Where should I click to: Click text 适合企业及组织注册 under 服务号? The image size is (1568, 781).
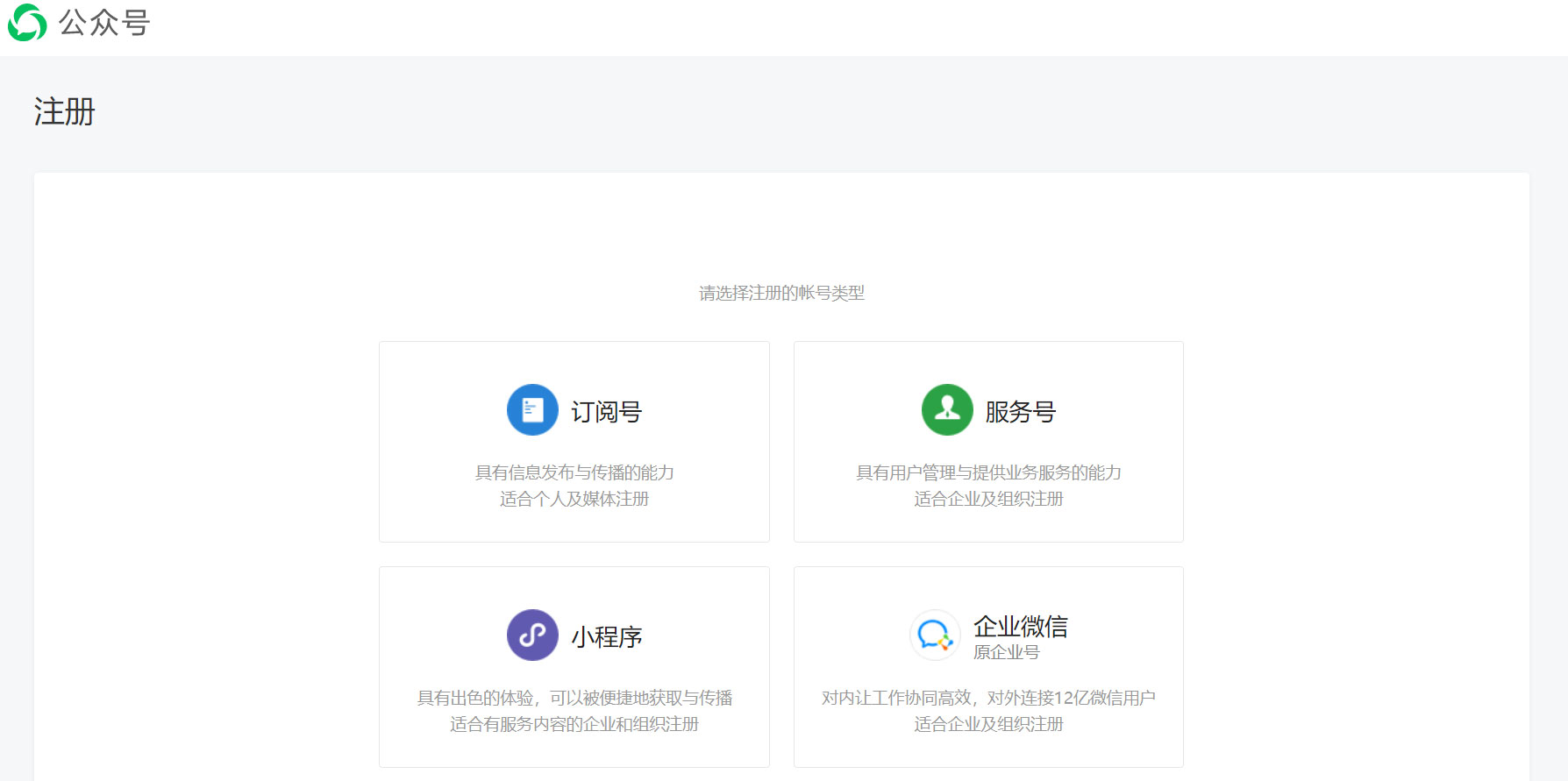coord(988,499)
